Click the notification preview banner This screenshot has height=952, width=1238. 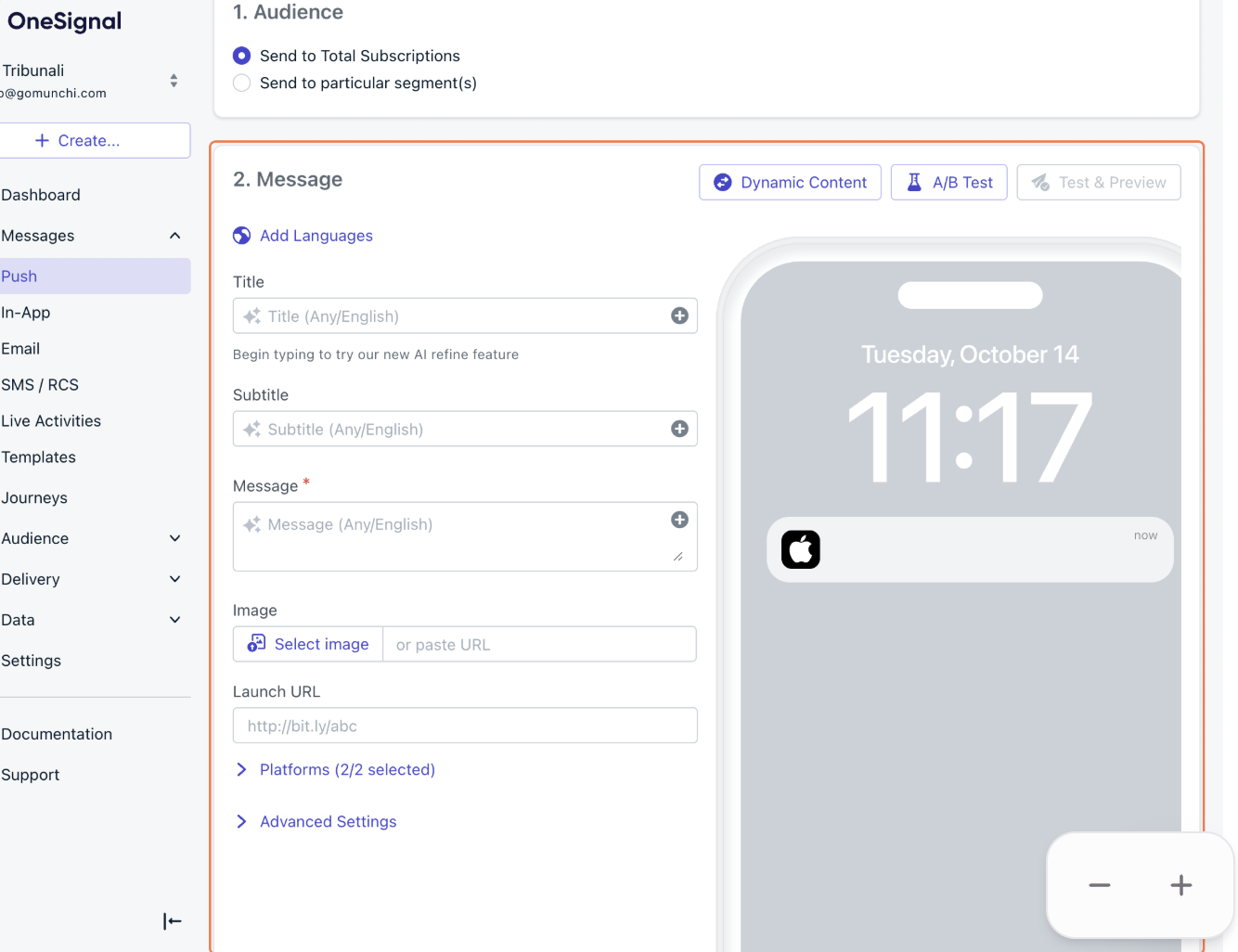970,549
